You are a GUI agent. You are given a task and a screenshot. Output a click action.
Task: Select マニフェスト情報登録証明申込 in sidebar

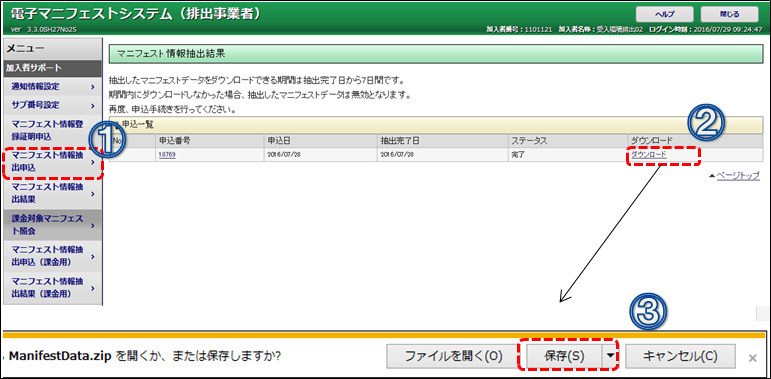click(52, 130)
